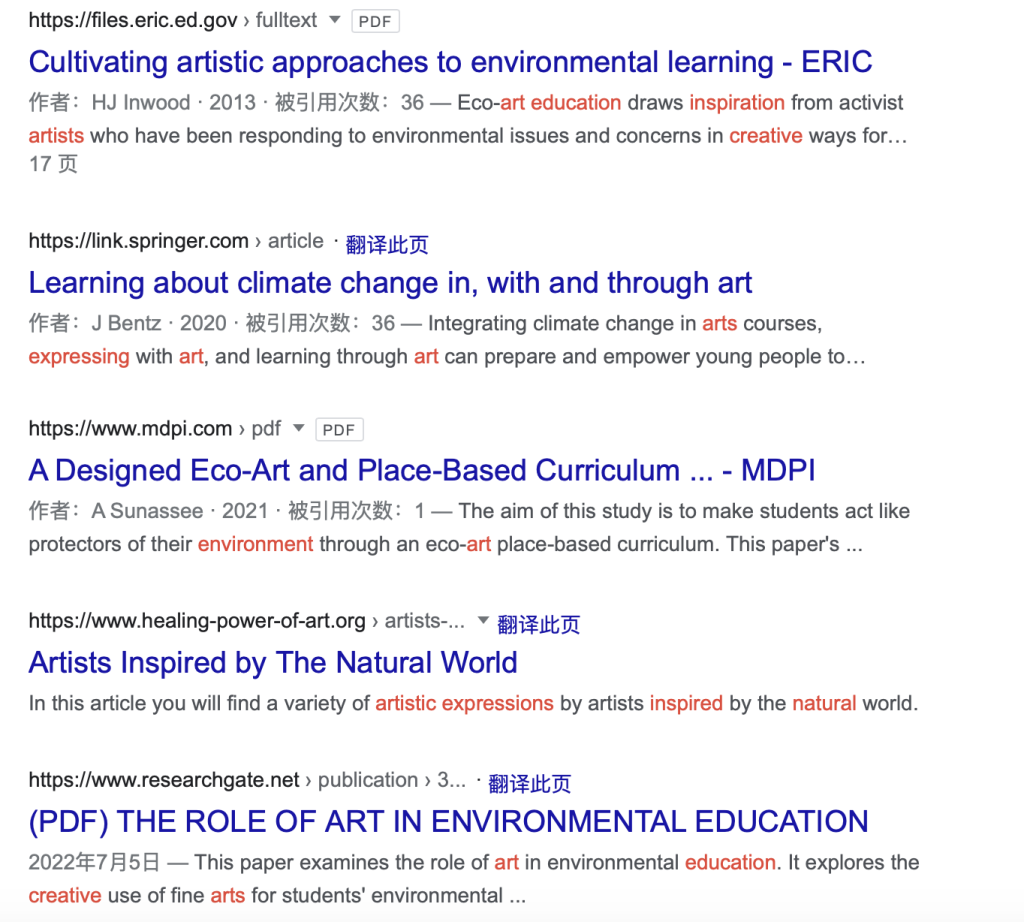1024x922 pixels.
Task: Open THE ROLE OF ART IN ENVIRONMENTAL EDUCATION
Action: [448, 822]
